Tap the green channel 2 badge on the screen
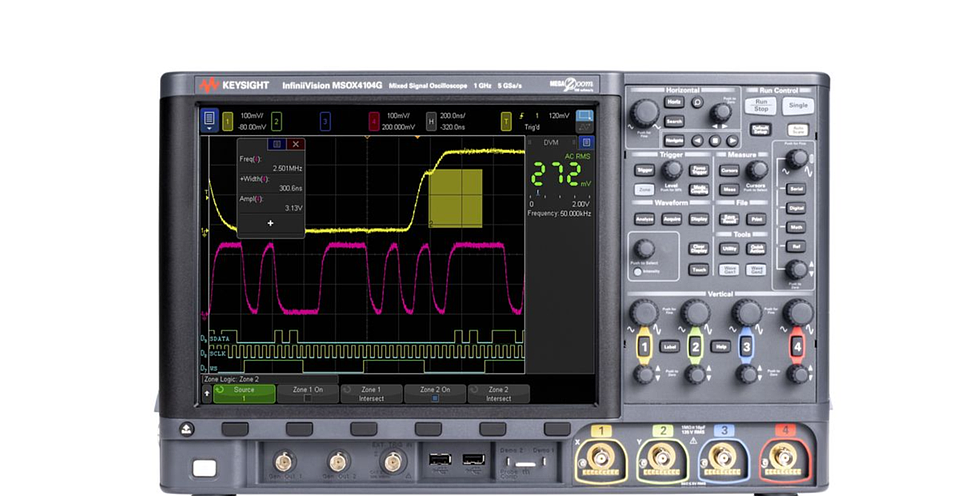This screenshot has width=966, height=498. [x=276, y=121]
